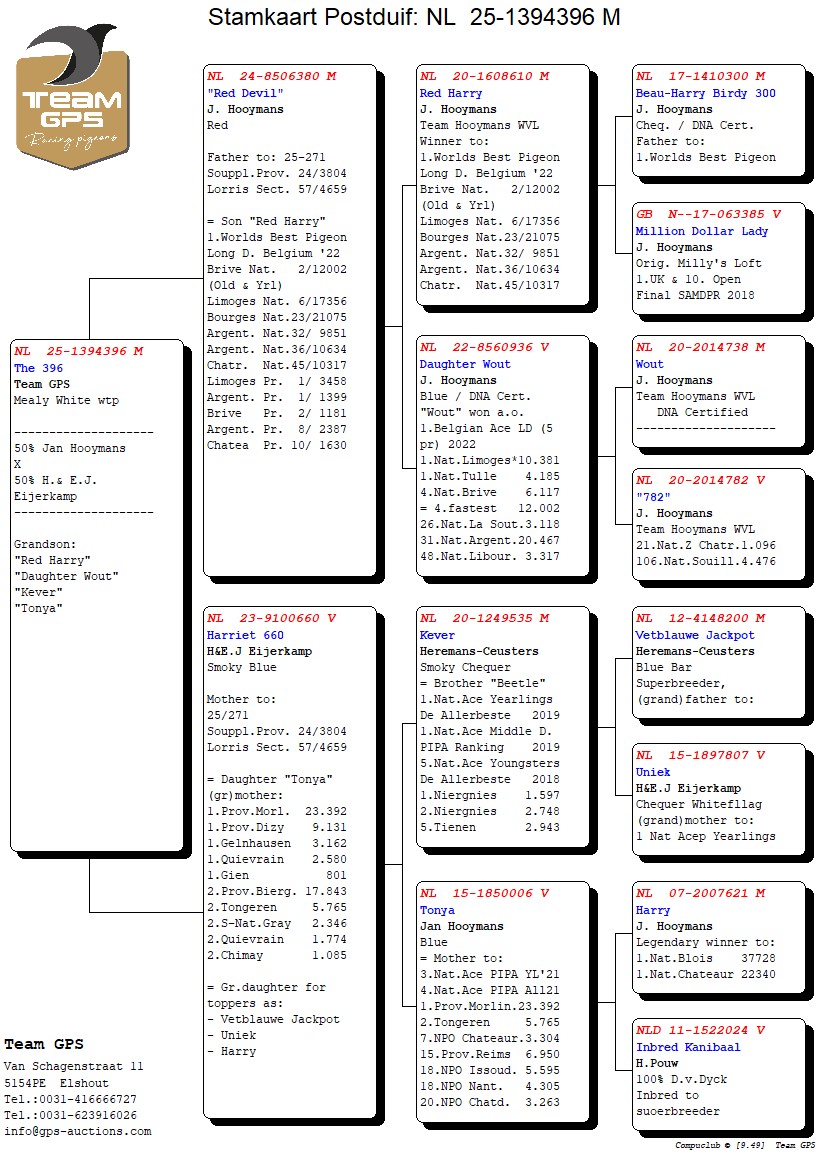Click the Compuclub copyright footer text
This screenshot has height=1172, width=816.
pyautogui.click(x=744, y=1145)
